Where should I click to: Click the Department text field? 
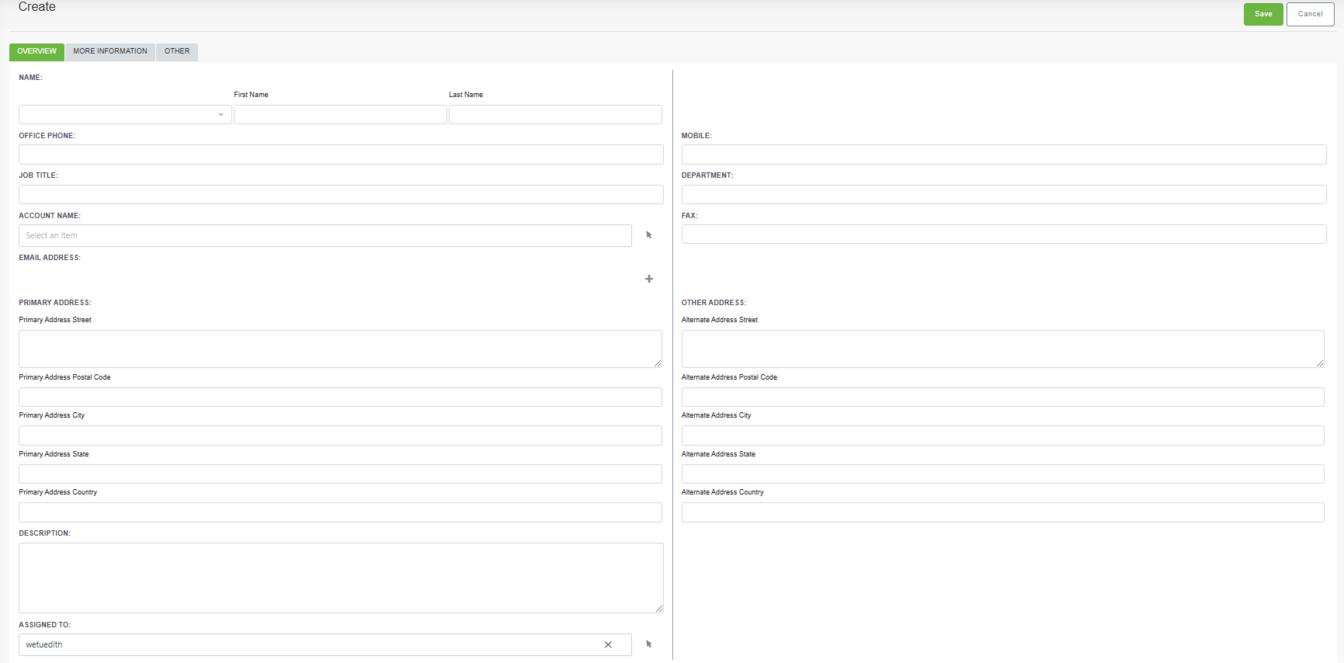(x=1004, y=194)
